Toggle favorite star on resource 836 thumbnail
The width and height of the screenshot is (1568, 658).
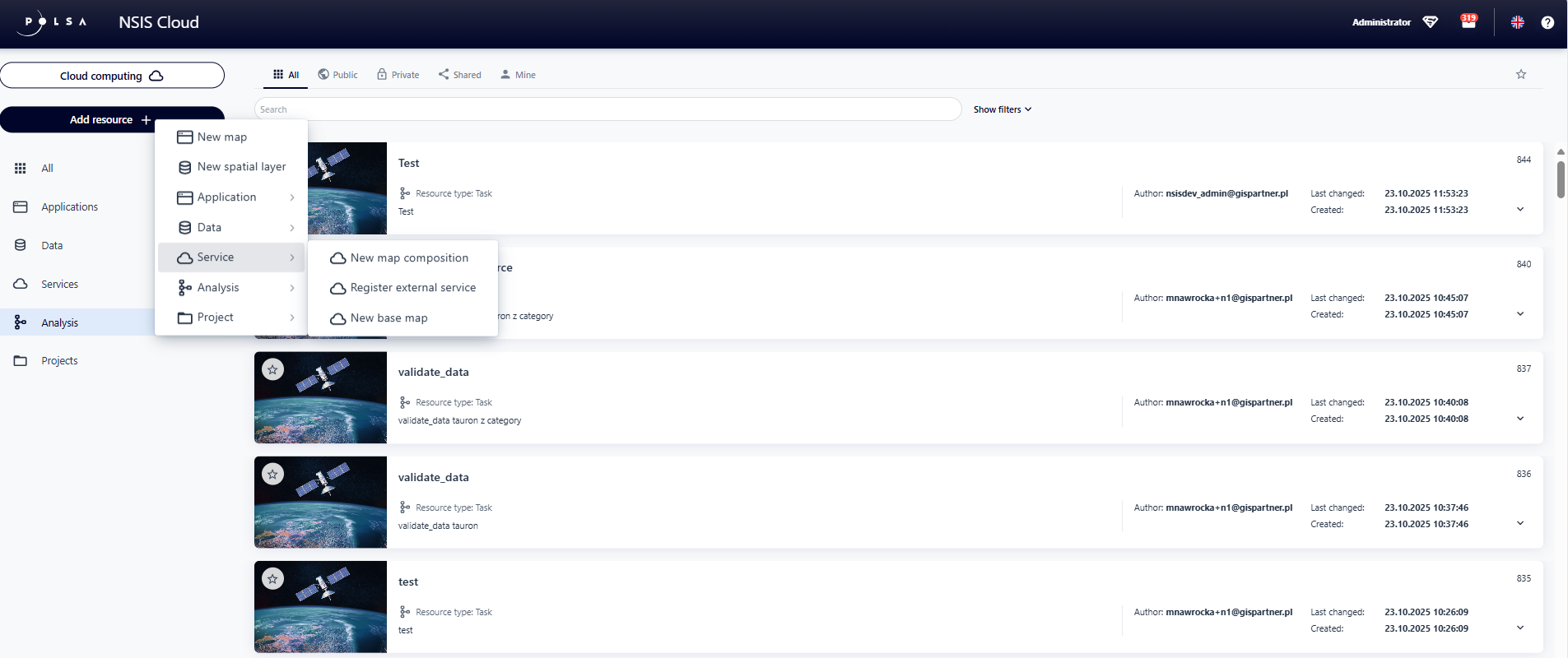click(x=272, y=475)
